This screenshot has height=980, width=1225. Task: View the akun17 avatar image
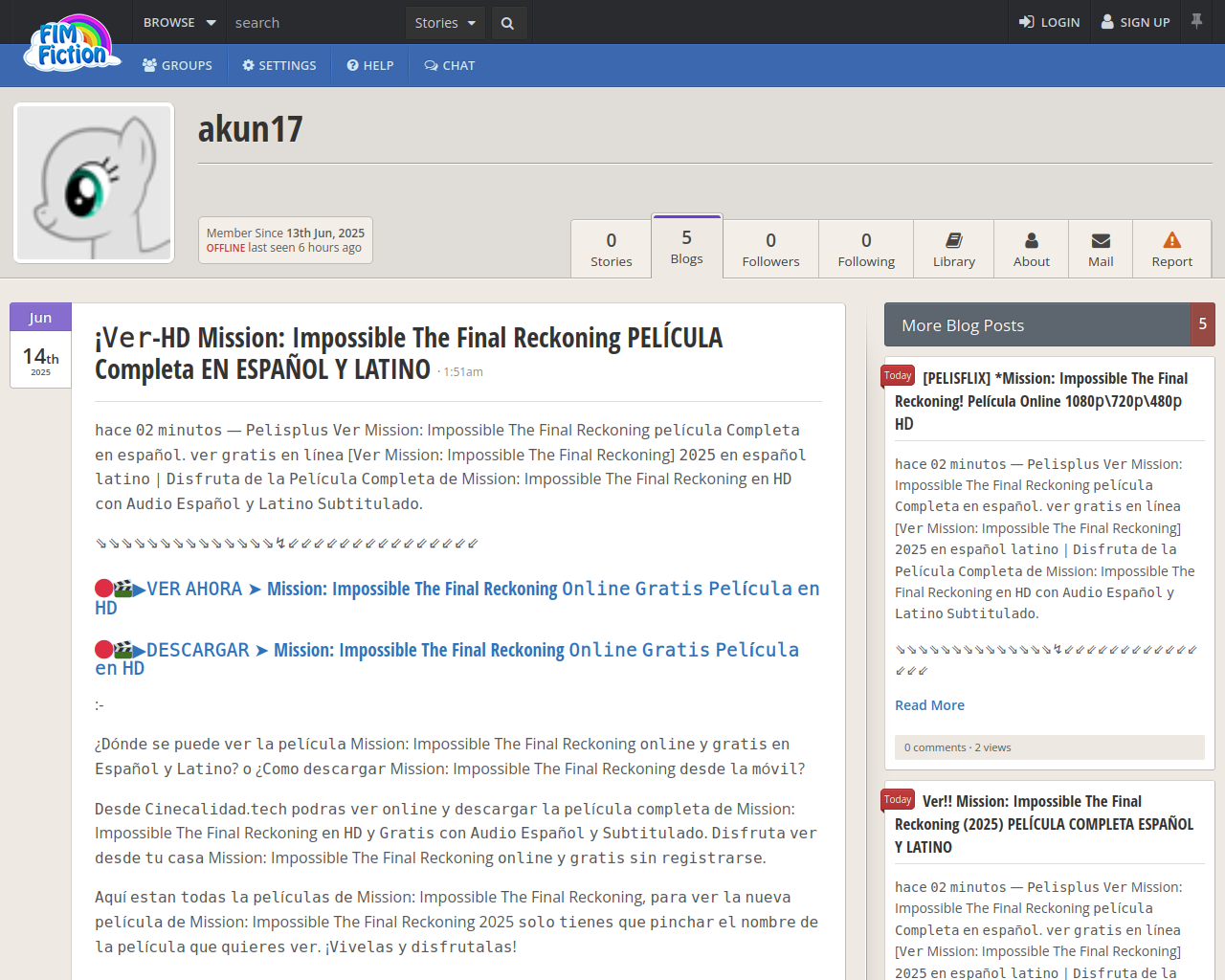(94, 183)
